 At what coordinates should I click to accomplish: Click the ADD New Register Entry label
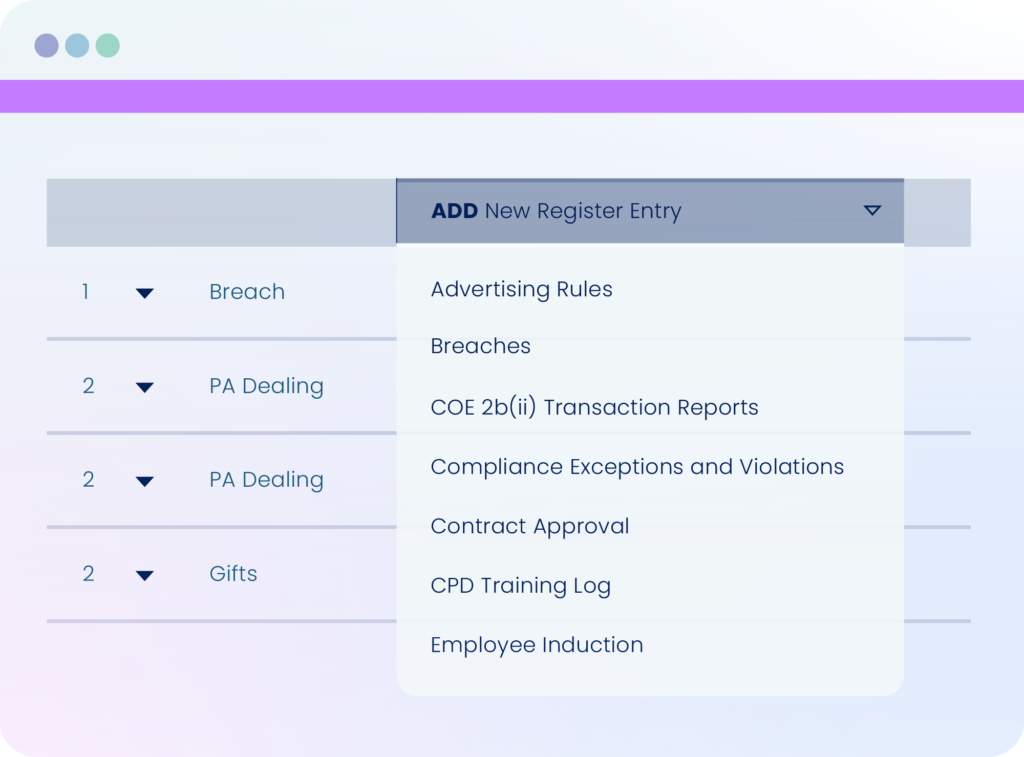[x=556, y=211]
